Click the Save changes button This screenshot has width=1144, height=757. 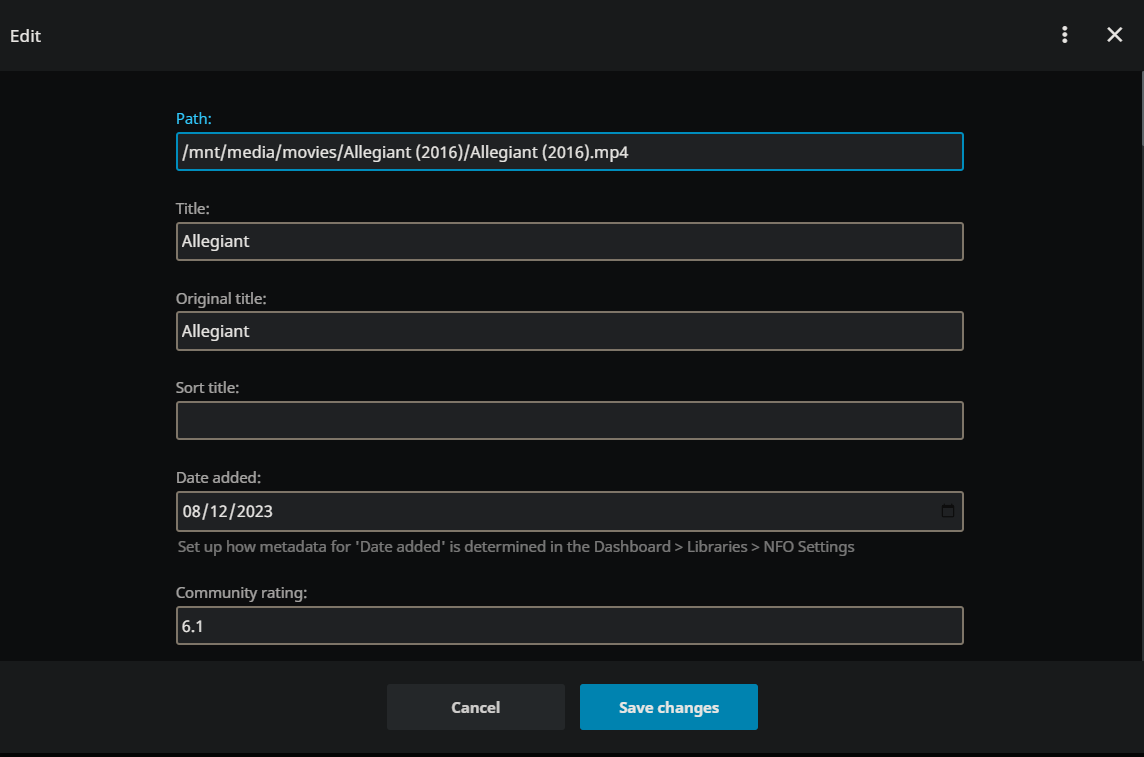point(668,707)
